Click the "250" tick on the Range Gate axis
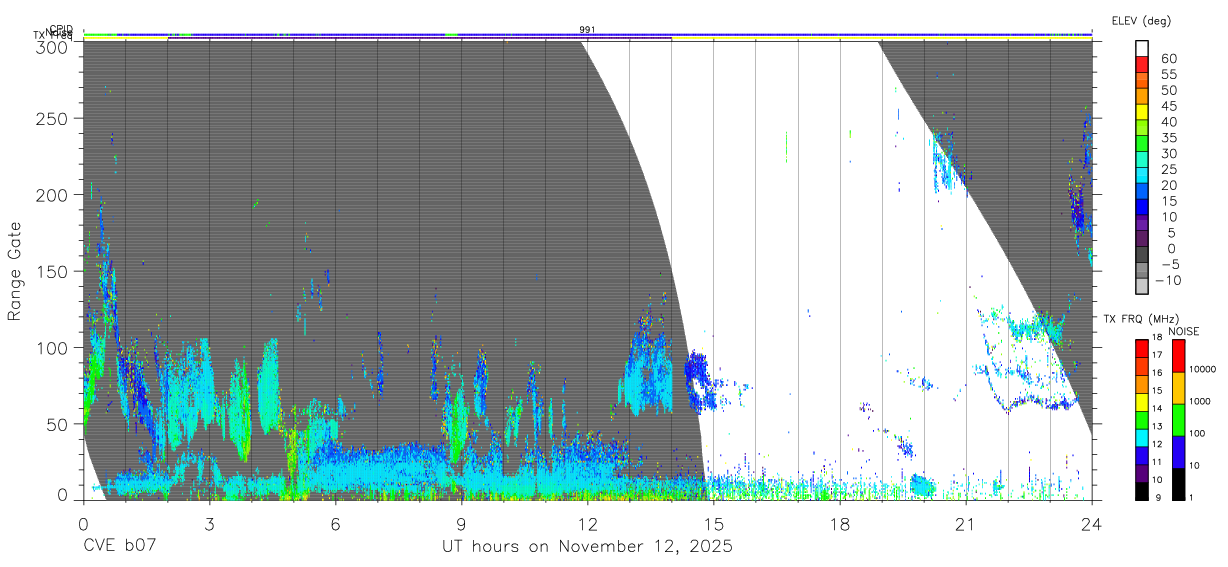Screen dimensions: 1228x567 coord(52,118)
